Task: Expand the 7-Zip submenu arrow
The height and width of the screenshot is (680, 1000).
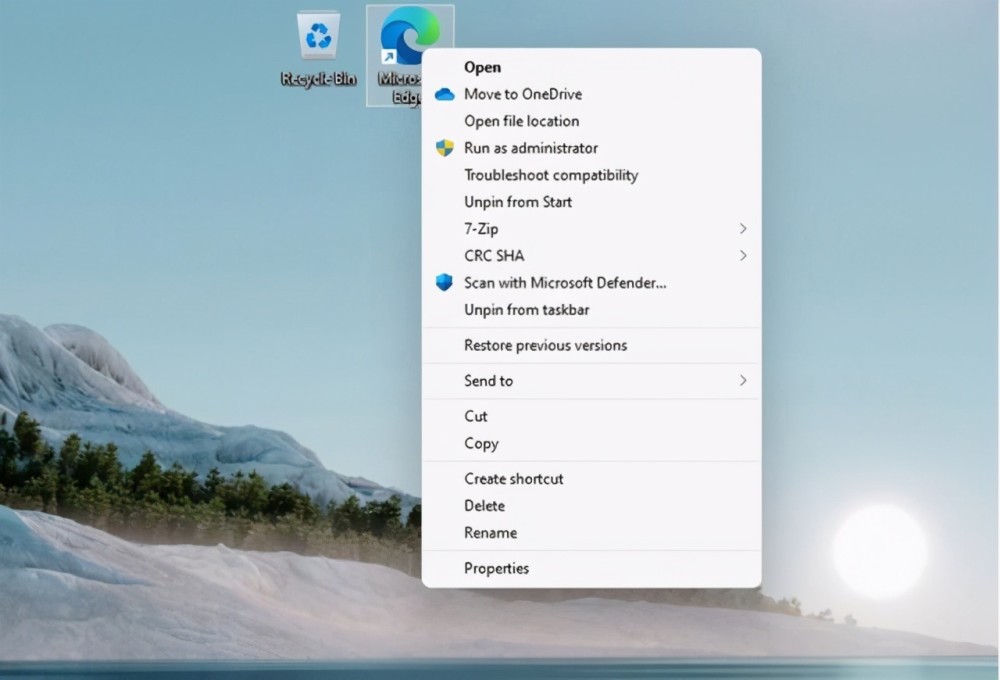Action: click(x=743, y=229)
